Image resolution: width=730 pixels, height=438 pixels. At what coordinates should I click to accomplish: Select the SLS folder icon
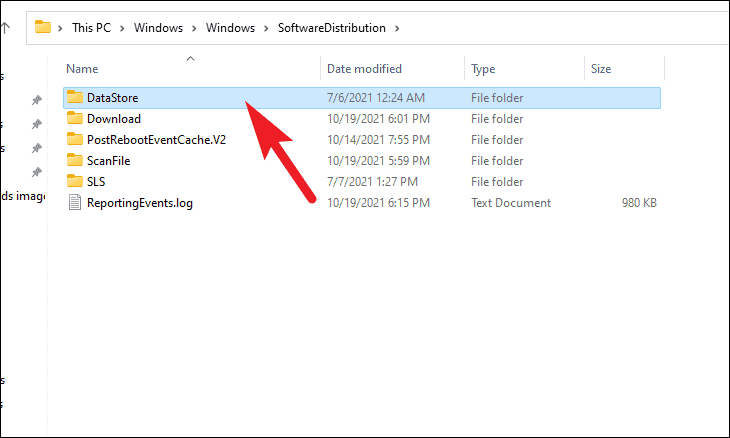coord(74,181)
